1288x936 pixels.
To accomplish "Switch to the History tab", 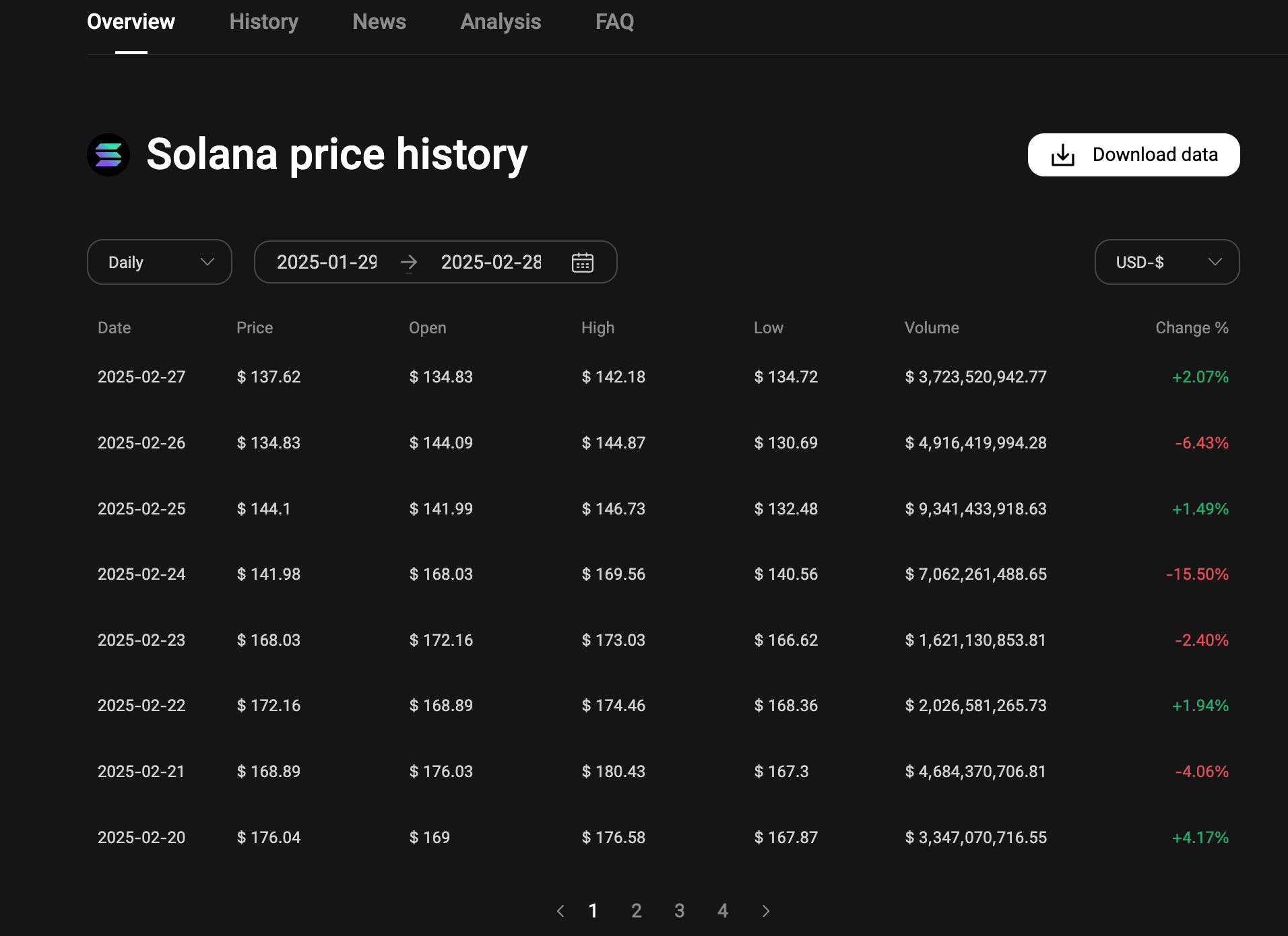I will point(263,22).
